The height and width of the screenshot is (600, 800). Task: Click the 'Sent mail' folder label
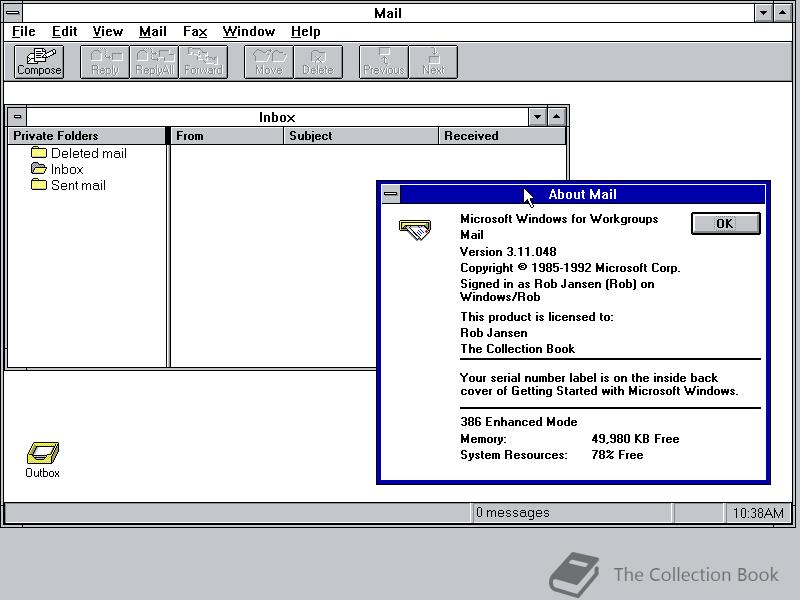click(x=78, y=185)
